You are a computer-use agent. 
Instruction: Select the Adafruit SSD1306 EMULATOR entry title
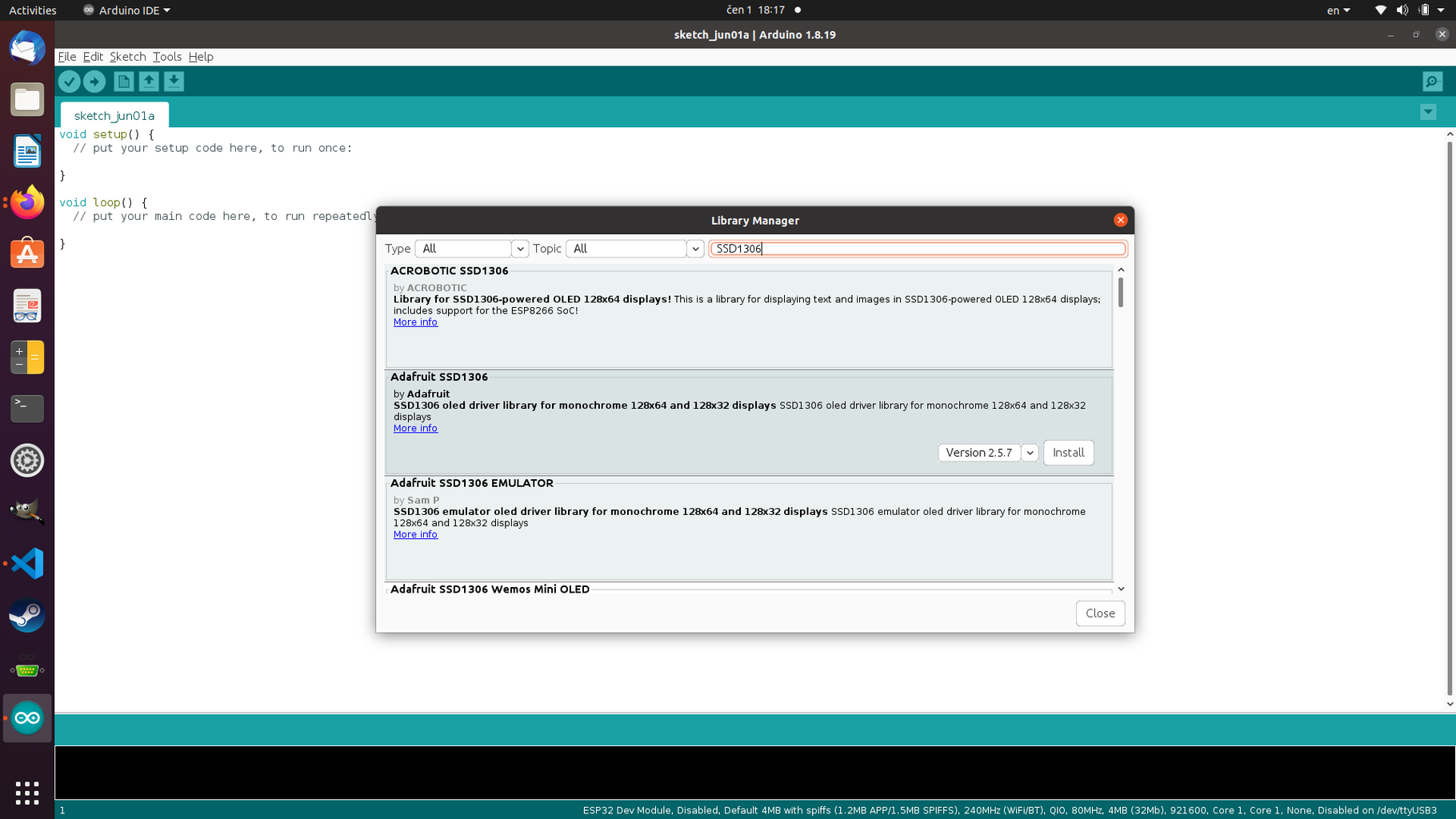coord(472,483)
